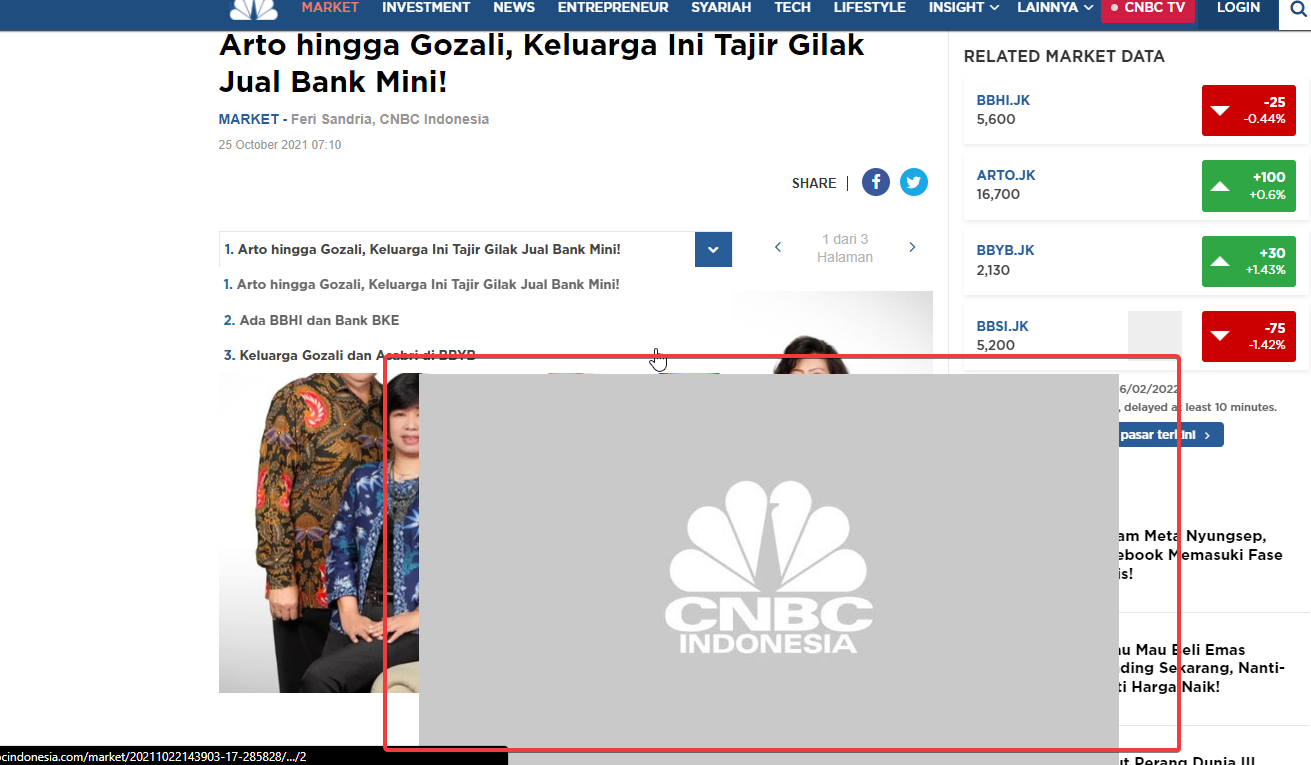Click the pasar terkini button
1311x765 pixels.
click(1170, 434)
